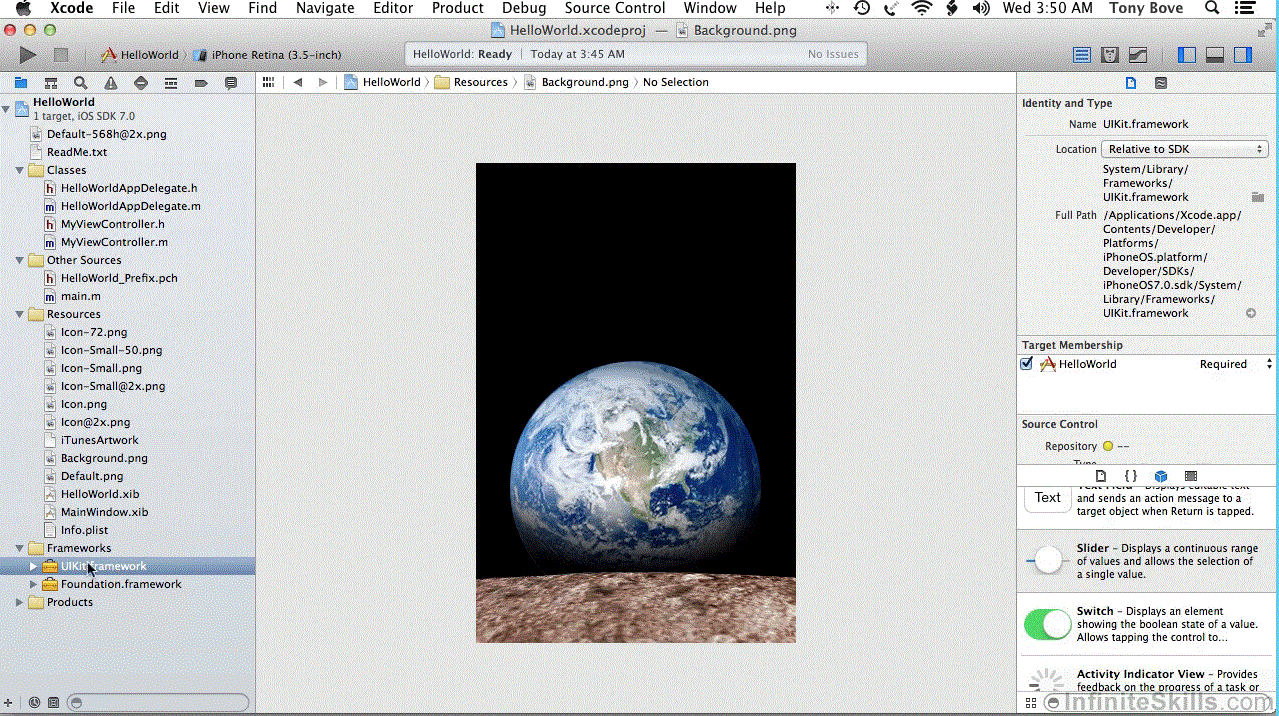1279x716 pixels.
Task: Select the HelloWorld scheme in toolbar
Action: coord(140,55)
